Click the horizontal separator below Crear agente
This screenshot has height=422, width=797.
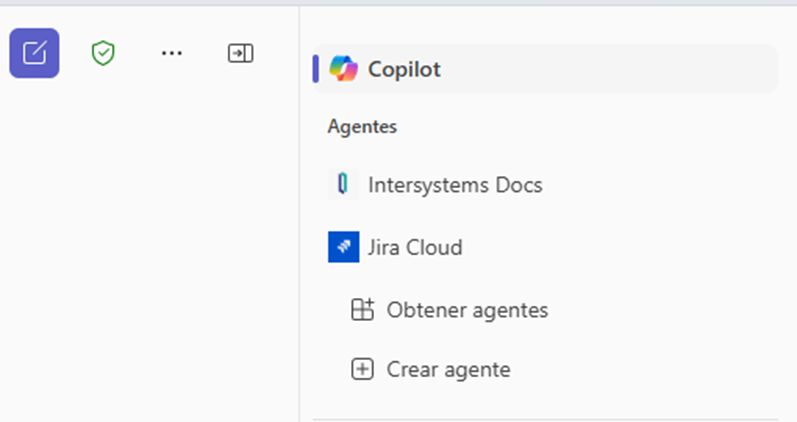point(545,419)
